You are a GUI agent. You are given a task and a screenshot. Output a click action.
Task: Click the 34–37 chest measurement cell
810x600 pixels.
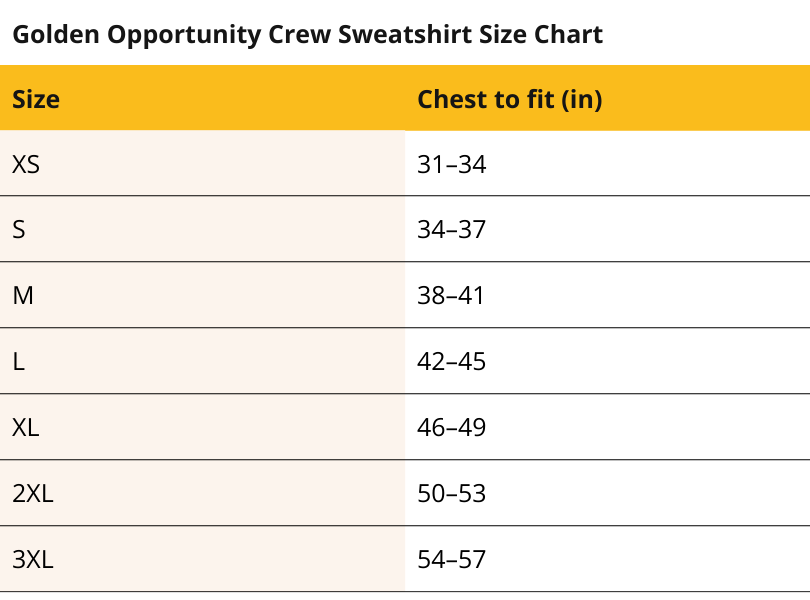[x=451, y=230]
